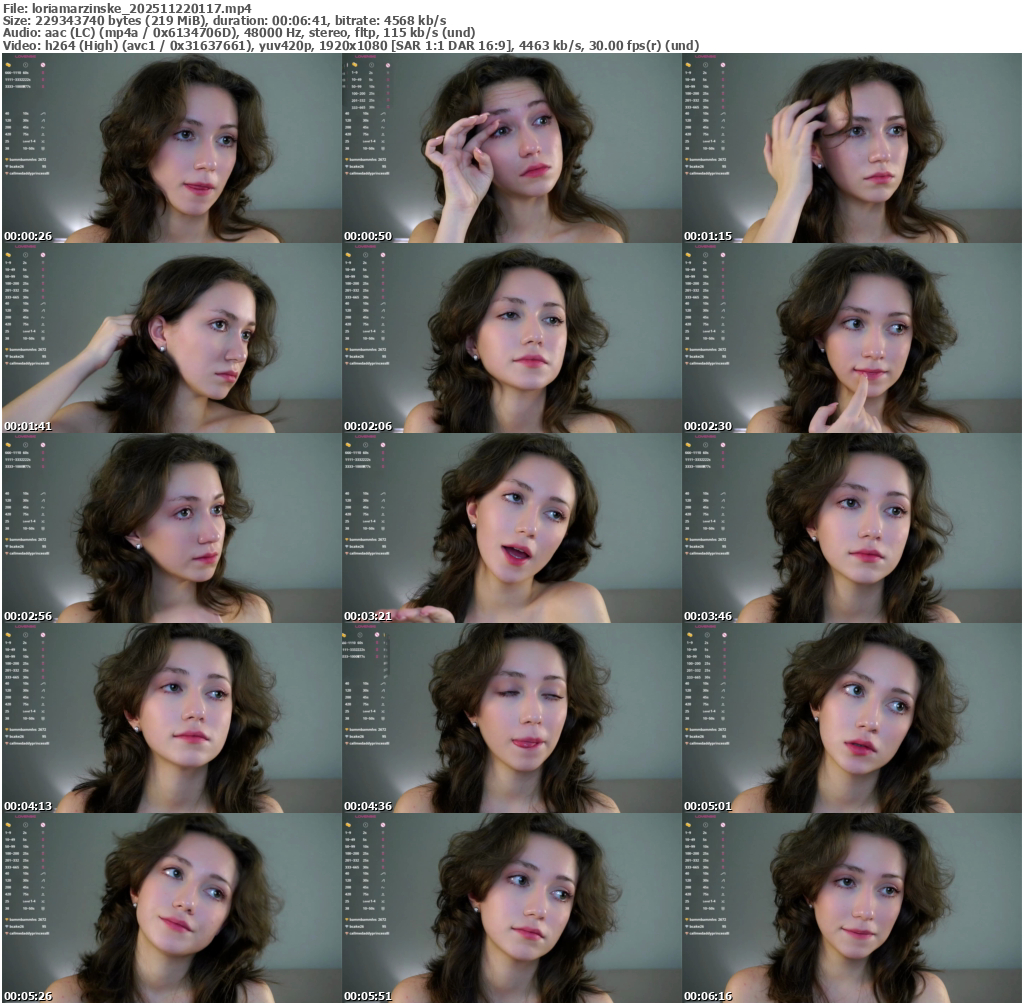Open the thumbnail stamped 00:00:50
The width and height of the screenshot is (1024, 1003).
(x=511, y=148)
